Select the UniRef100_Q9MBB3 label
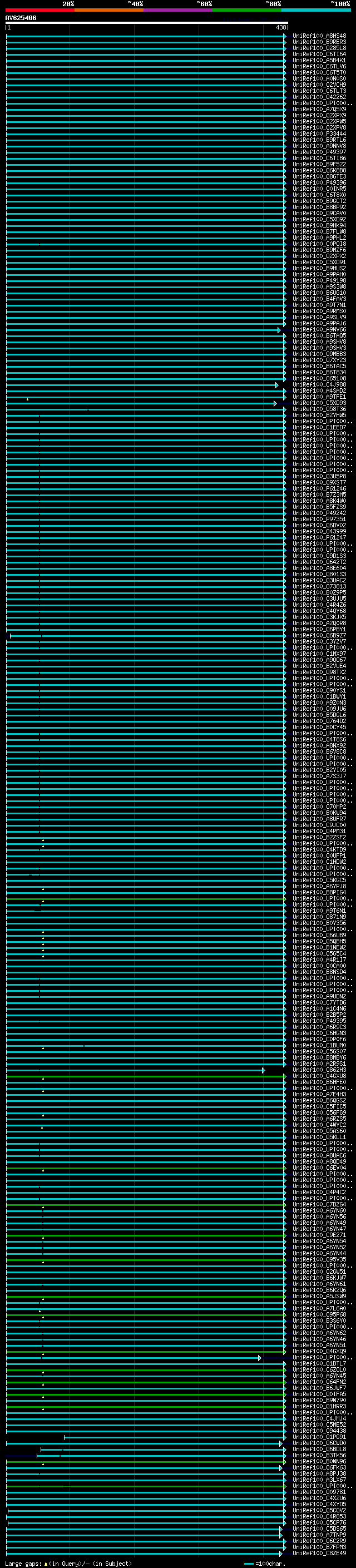The image size is (356, 1568). [x=319, y=354]
